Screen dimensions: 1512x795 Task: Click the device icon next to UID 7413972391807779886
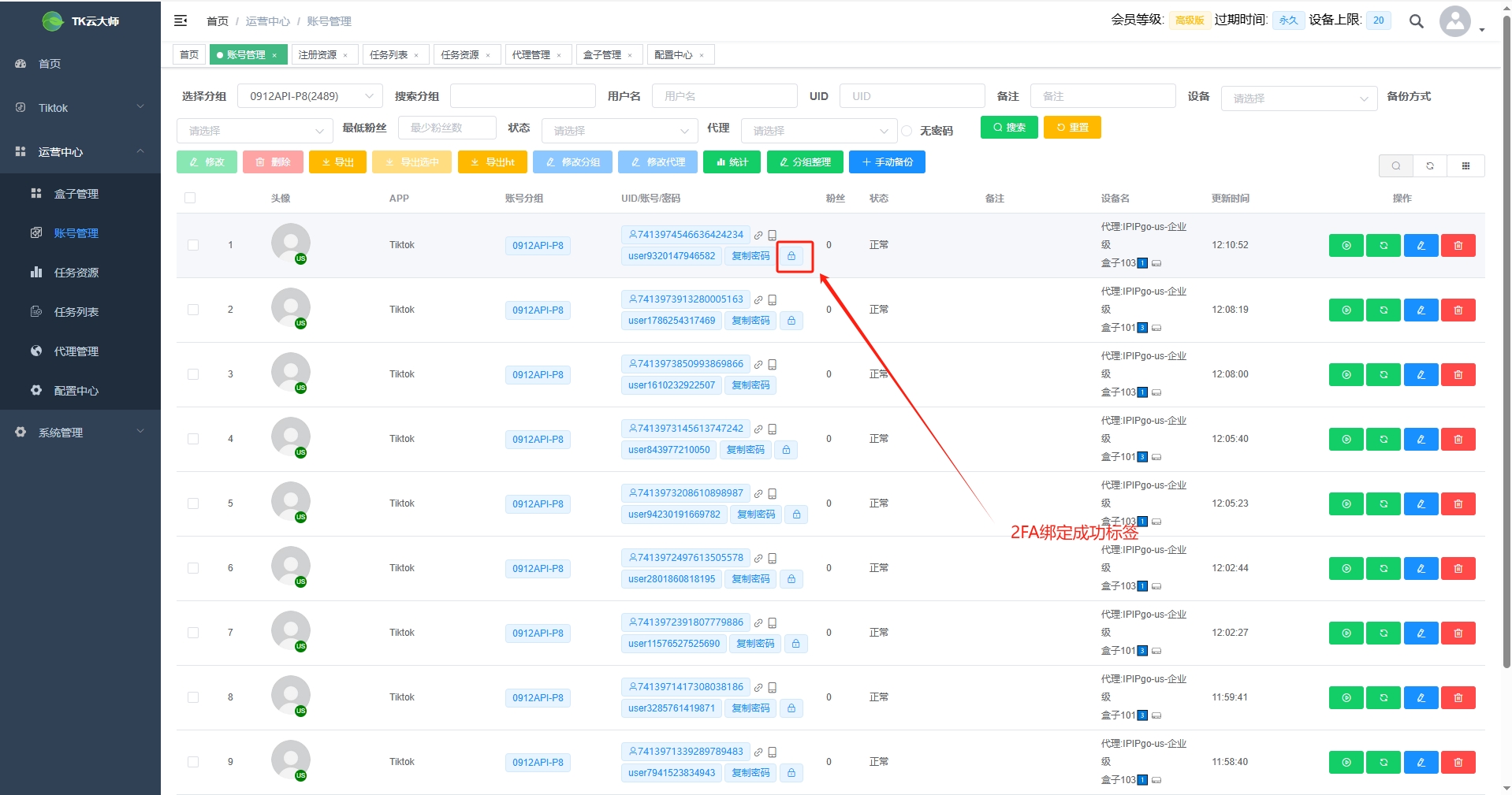click(773, 623)
